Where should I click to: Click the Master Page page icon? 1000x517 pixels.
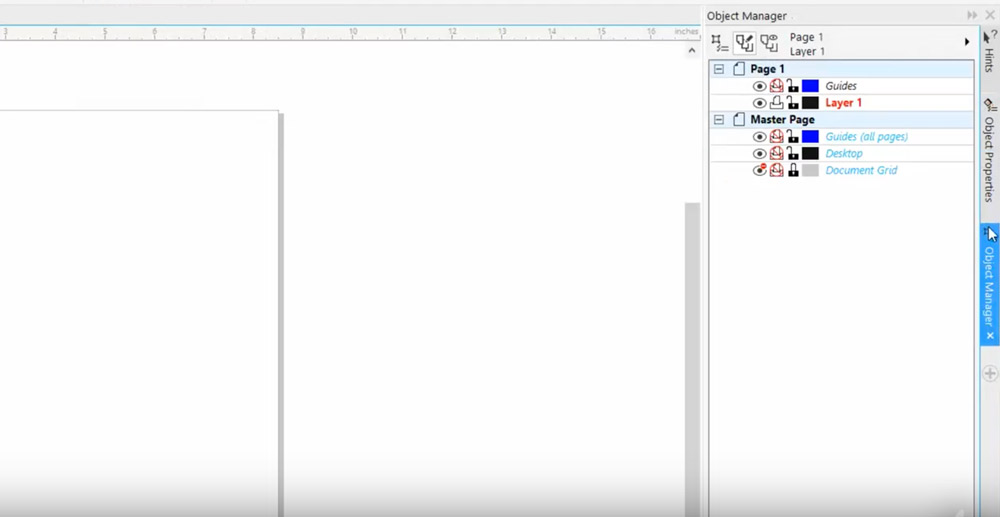[x=739, y=120]
